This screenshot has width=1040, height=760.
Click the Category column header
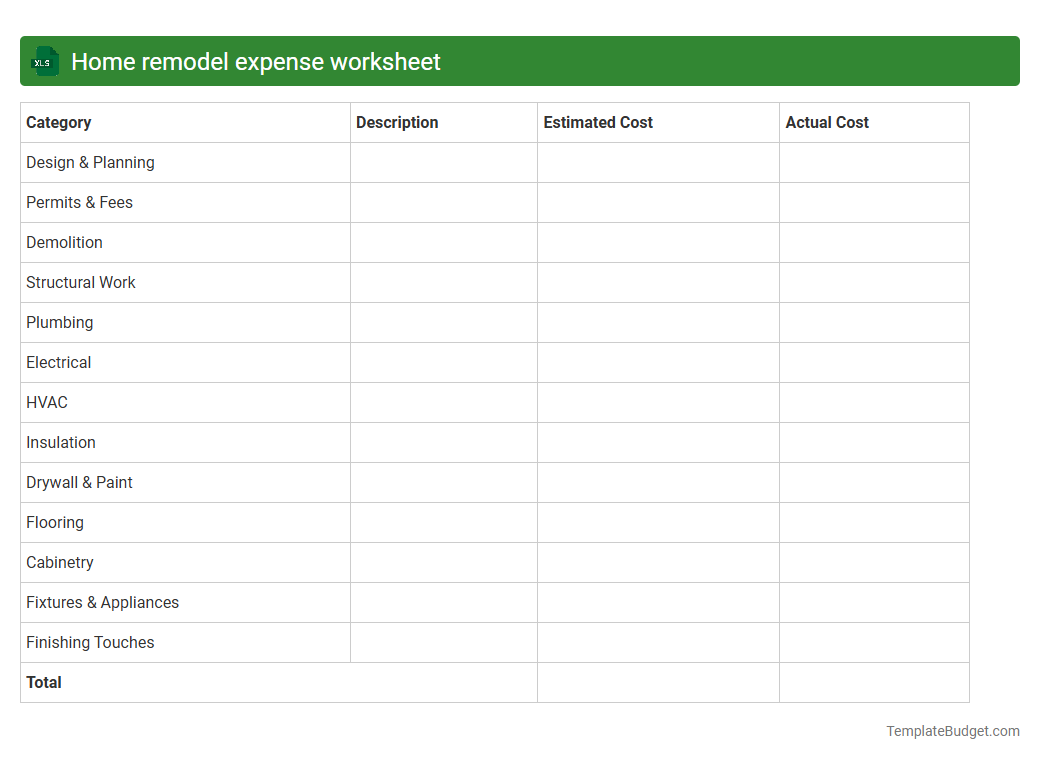(x=58, y=122)
